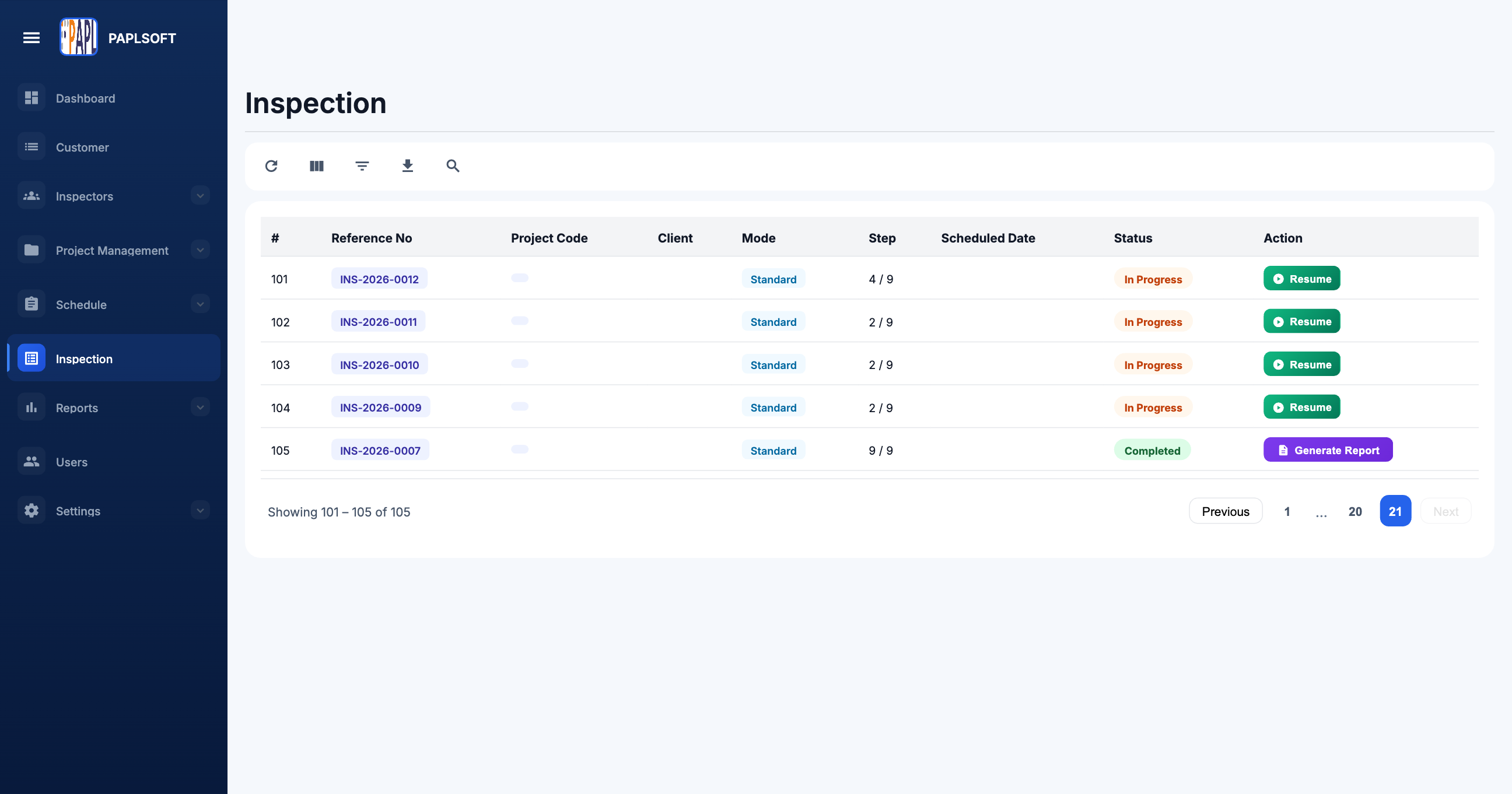Open the Customer menu item
Viewport: 1512px width, 794px height.
click(x=114, y=146)
